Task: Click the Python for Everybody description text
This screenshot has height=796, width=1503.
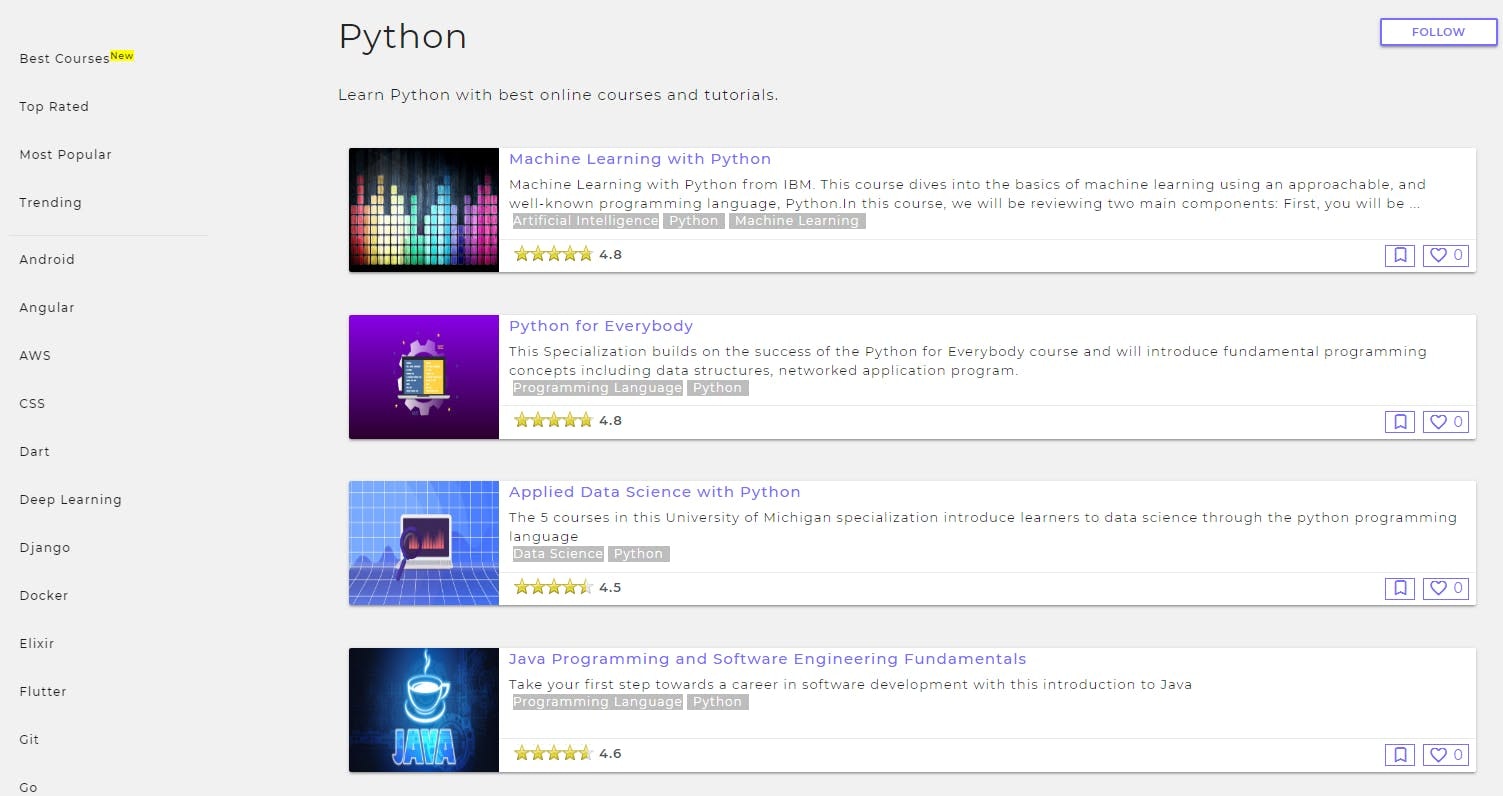Action: tap(968, 361)
